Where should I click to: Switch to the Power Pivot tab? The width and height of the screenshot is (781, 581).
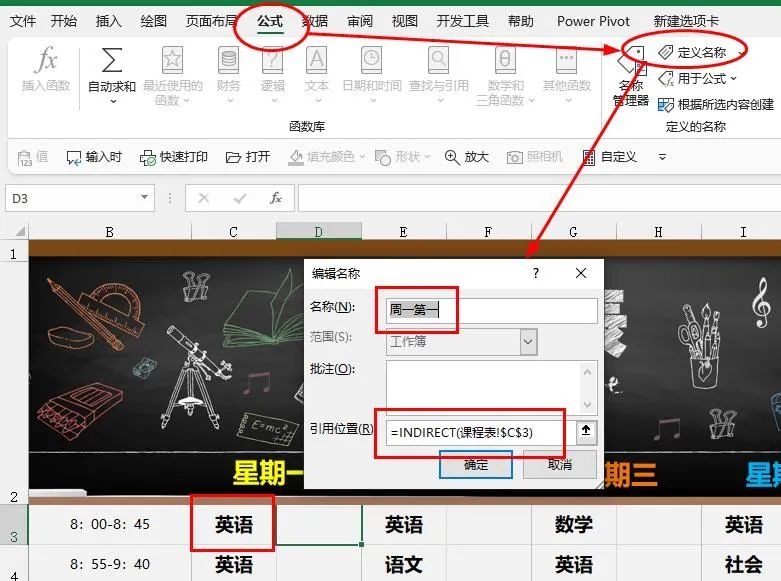[593, 21]
